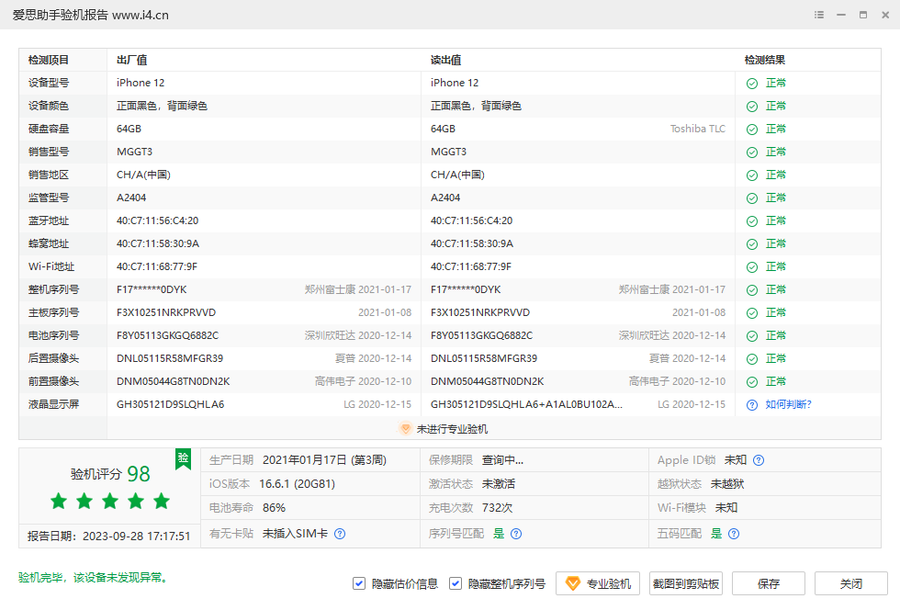The width and height of the screenshot is (900, 610).
Task: Click the green check icon for 后置摄像头 row
Action: 752,359
